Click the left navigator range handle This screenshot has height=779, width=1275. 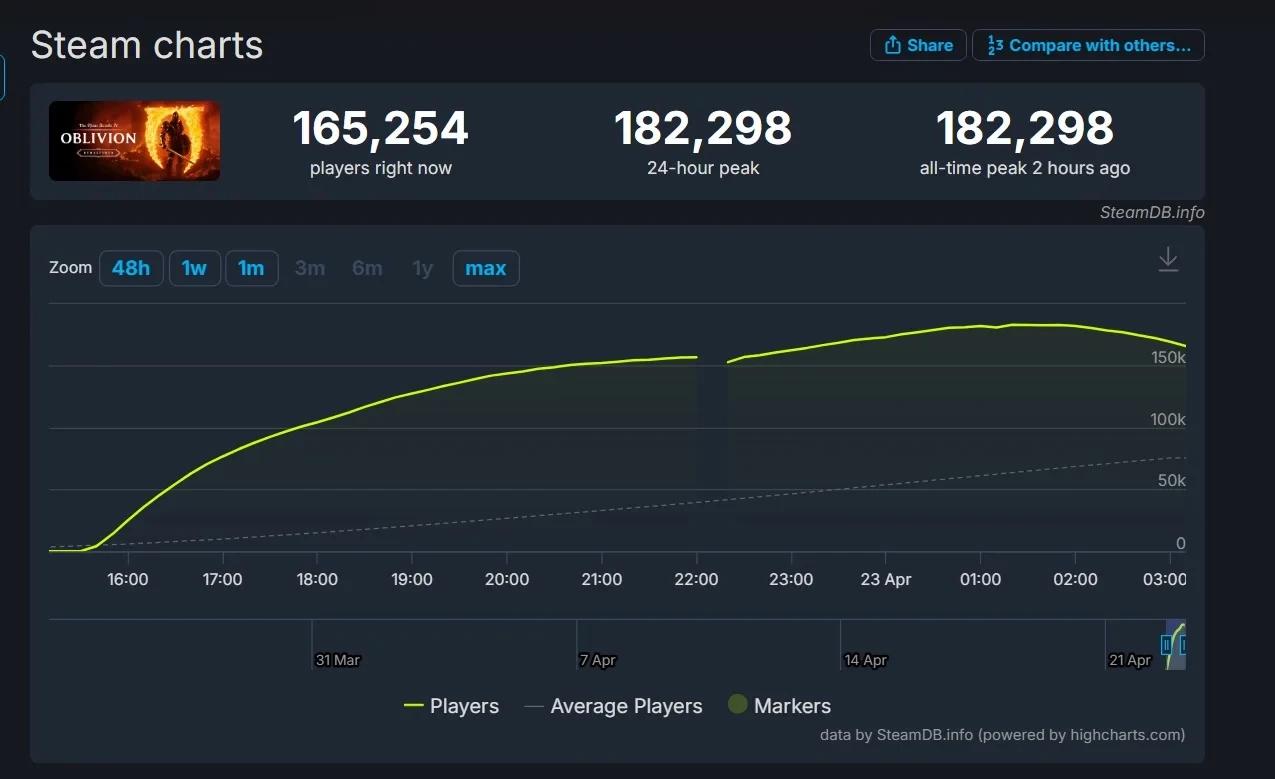(x=1166, y=645)
